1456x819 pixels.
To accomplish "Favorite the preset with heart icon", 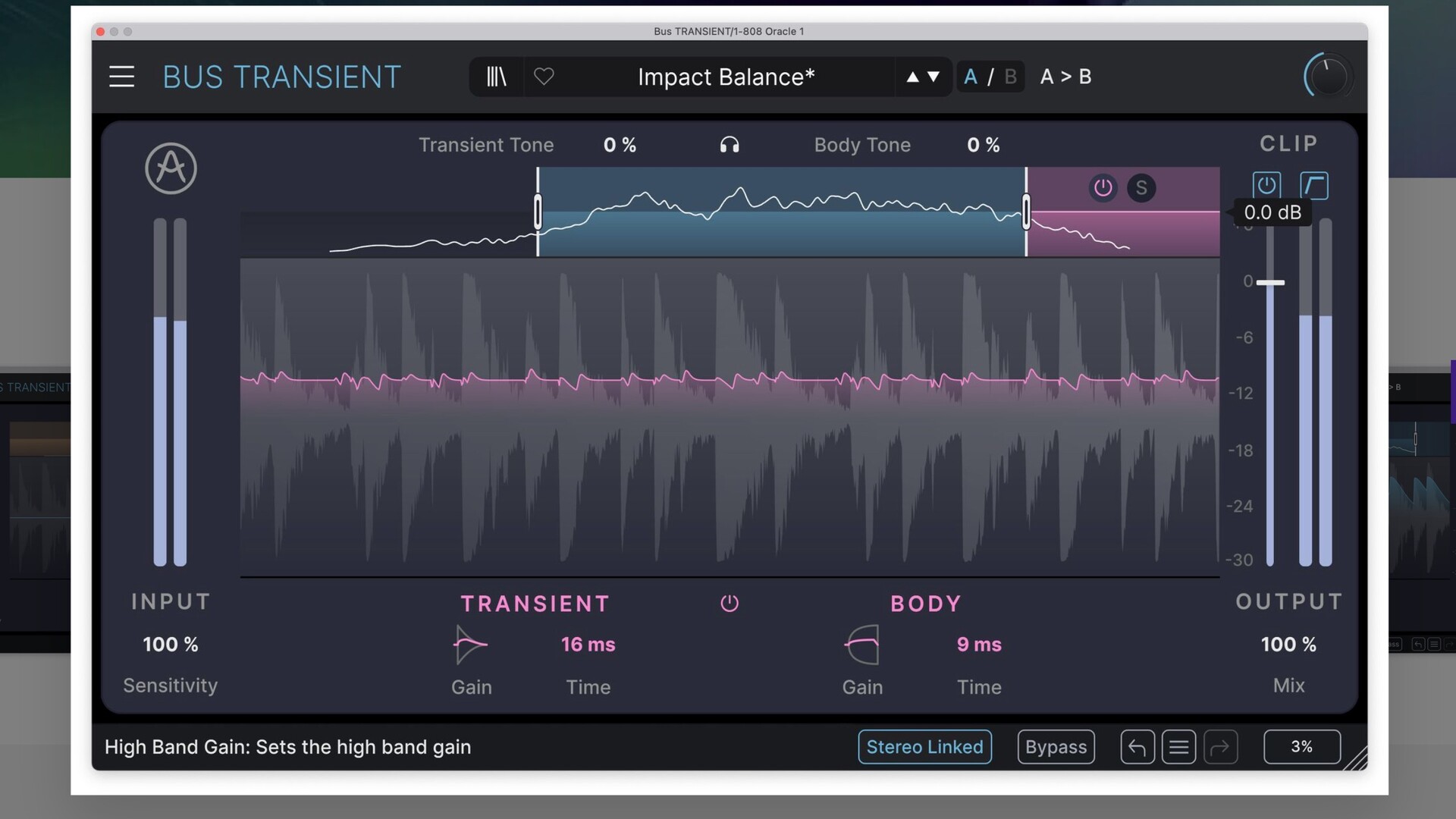I will [x=544, y=77].
